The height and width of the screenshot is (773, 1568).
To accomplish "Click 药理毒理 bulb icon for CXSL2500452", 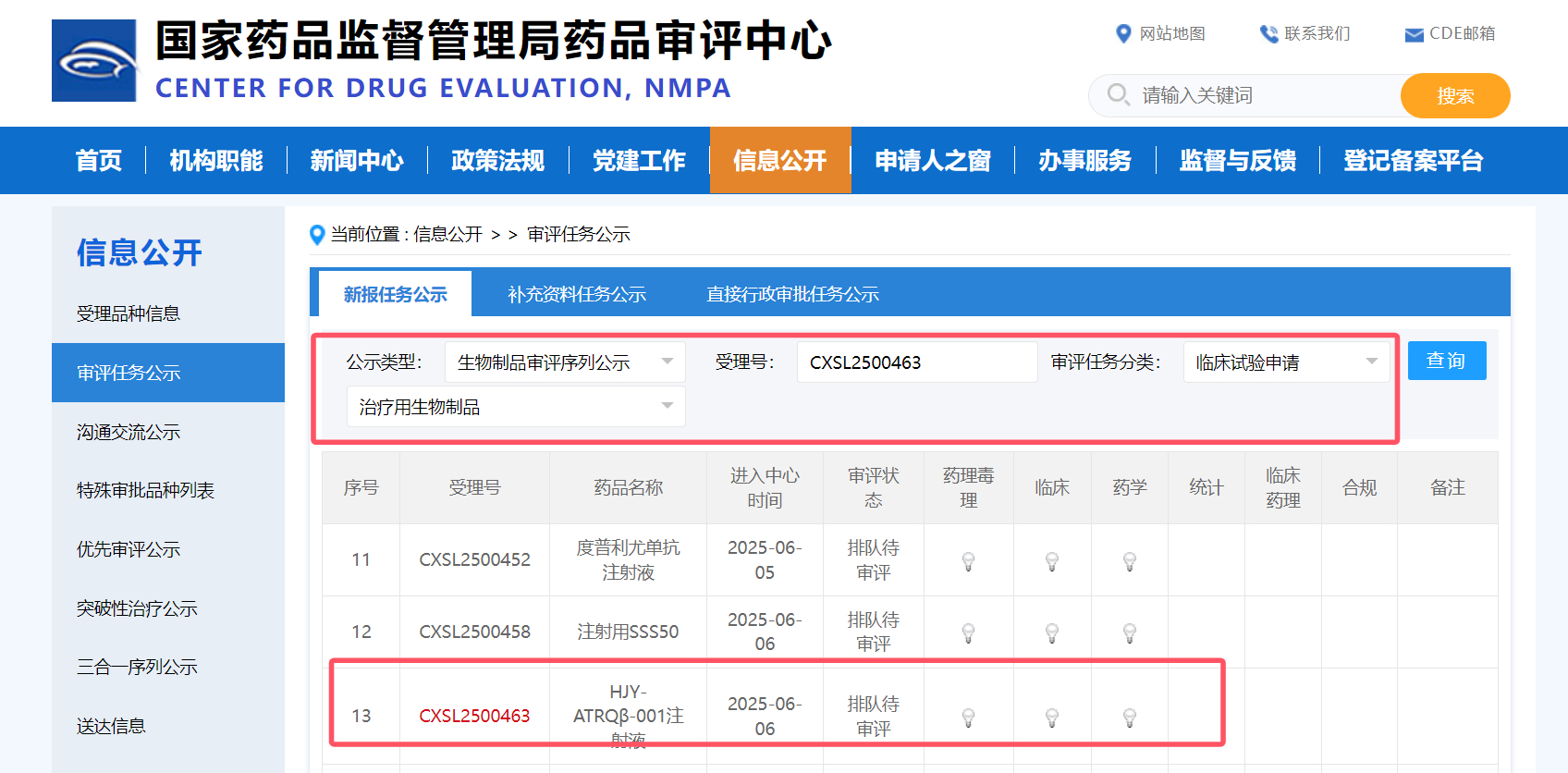I will (x=968, y=561).
